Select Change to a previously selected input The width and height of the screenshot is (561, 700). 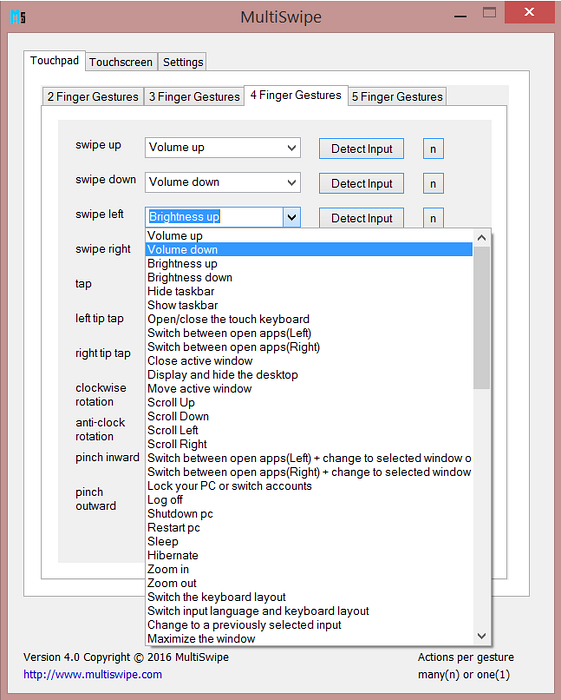point(309,625)
